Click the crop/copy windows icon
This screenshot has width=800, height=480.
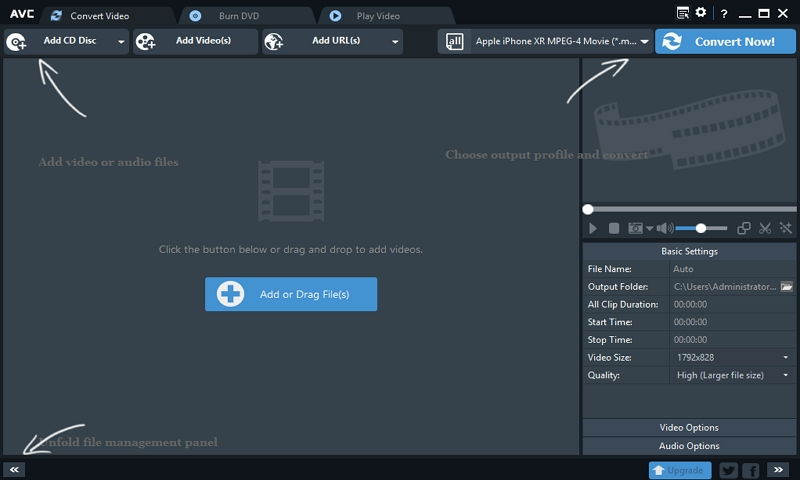point(744,228)
